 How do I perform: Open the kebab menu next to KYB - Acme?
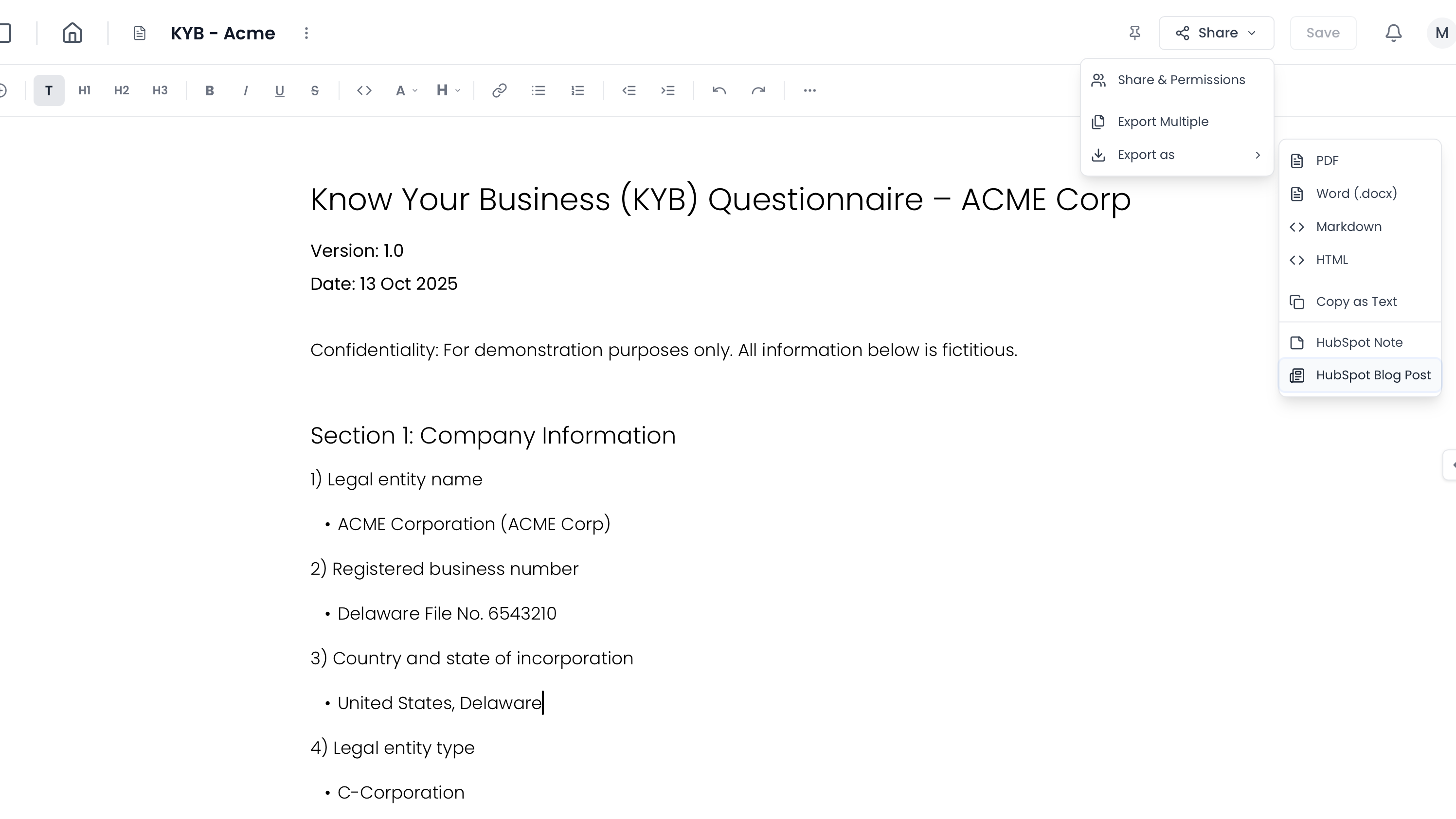click(306, 33)
